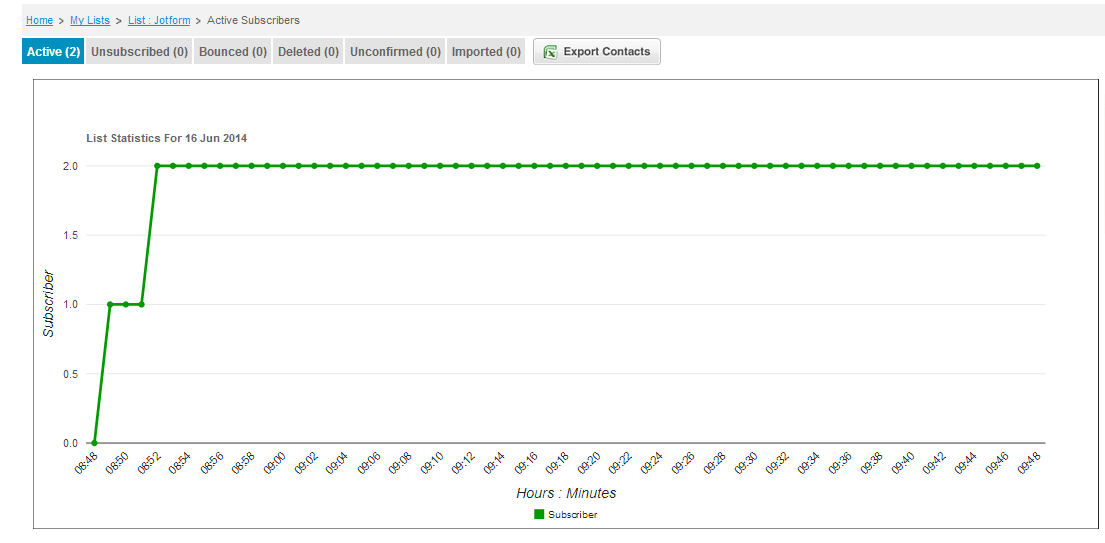Click the Excel icon on Export Contacts
The height and width of the screenshot is (543, 1105).
pyautogui.click(x=550, y=52)
